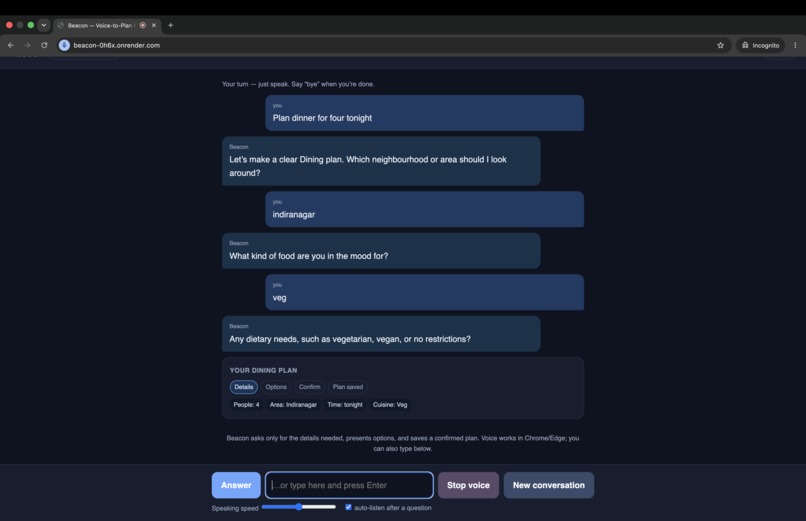Bookmark this page with the star icon
Viewport: 806px width, 521px height.
(720, 45)
